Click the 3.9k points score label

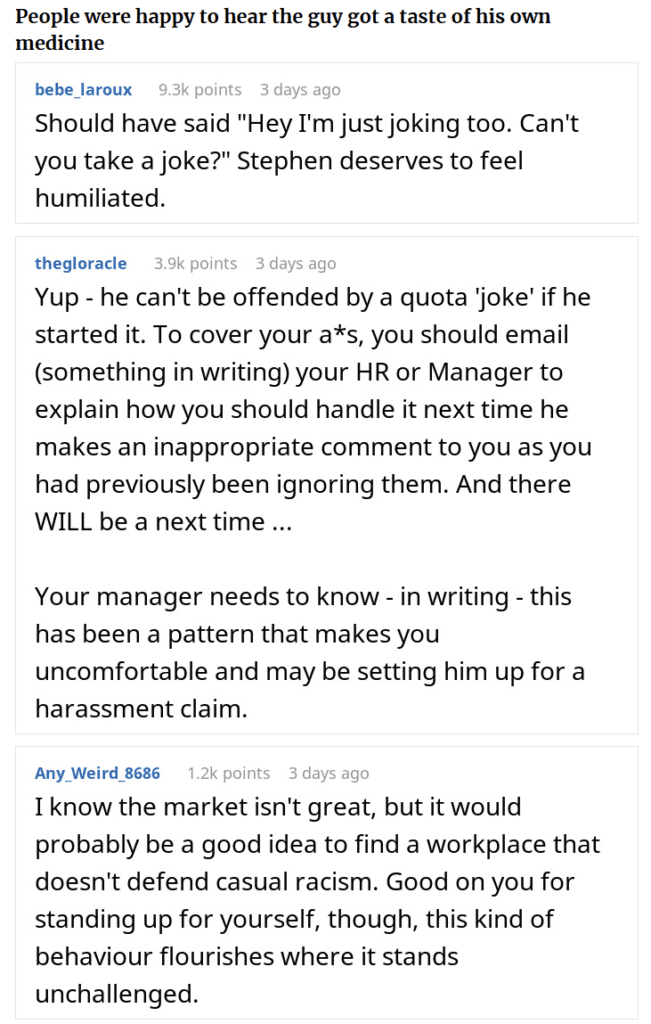195,263
